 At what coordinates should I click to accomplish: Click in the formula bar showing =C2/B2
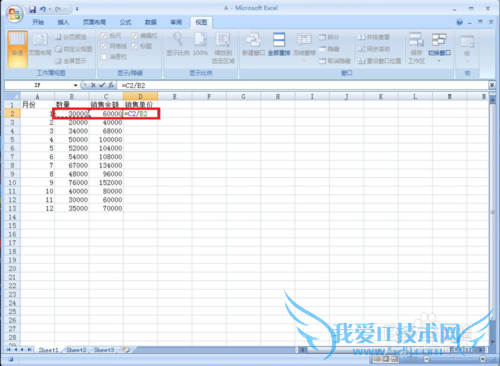303,85
